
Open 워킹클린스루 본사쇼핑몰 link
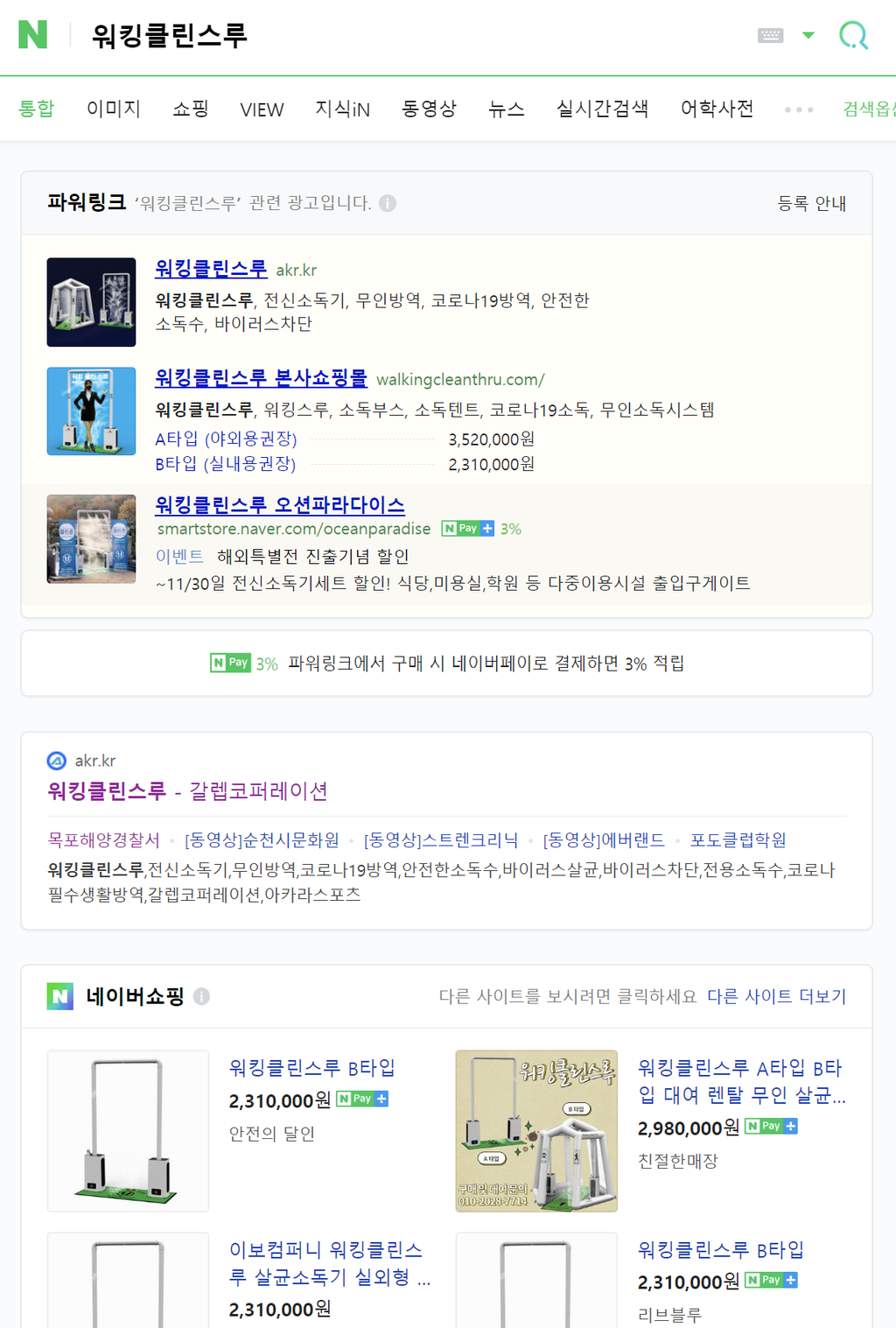point(262,378)
